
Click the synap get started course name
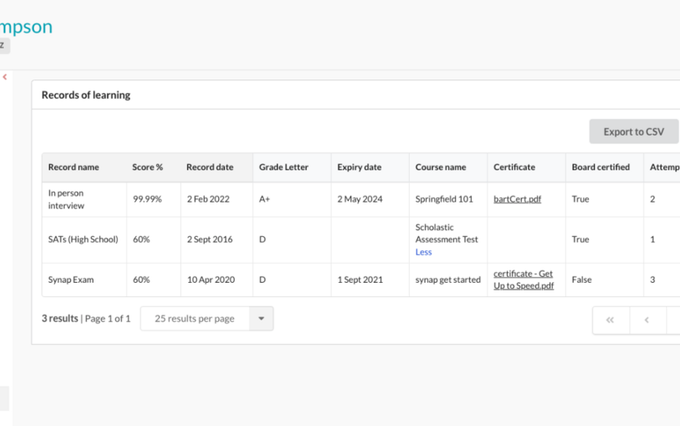pyautogui.click(x=448, y=279)
